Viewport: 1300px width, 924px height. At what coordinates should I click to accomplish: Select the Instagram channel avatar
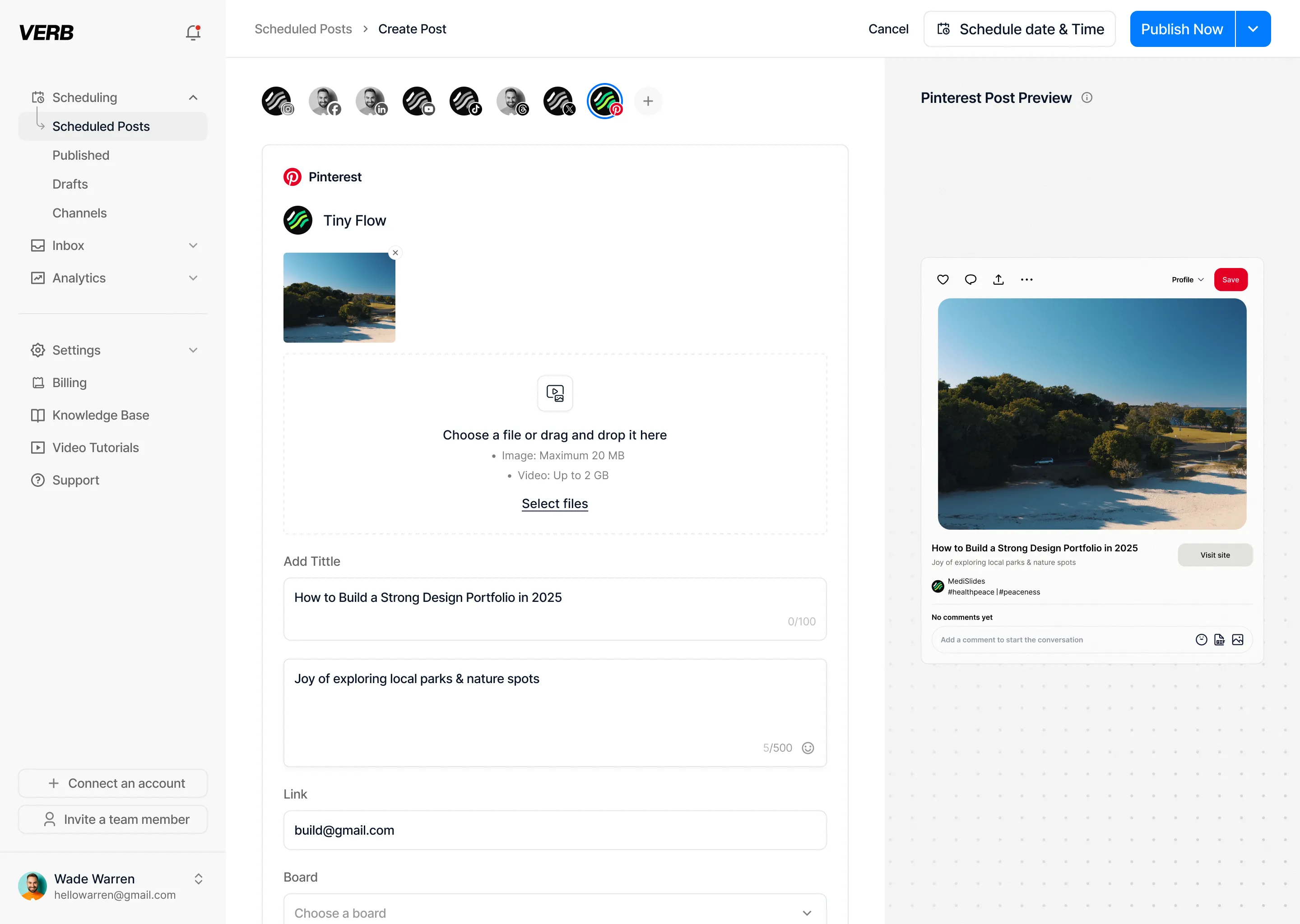point(277,101)
